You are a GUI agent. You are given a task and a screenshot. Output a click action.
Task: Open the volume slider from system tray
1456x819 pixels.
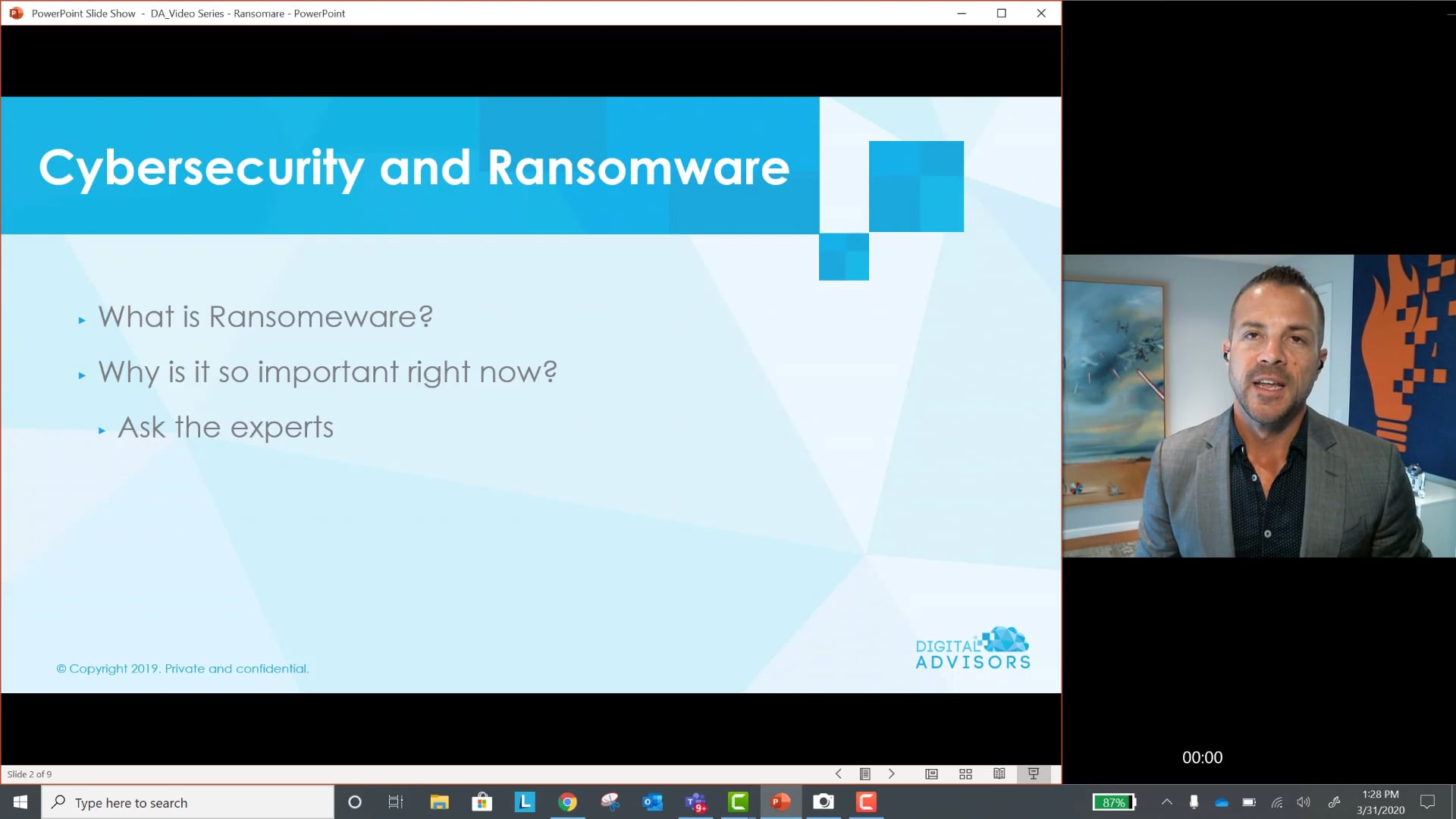1304,802
